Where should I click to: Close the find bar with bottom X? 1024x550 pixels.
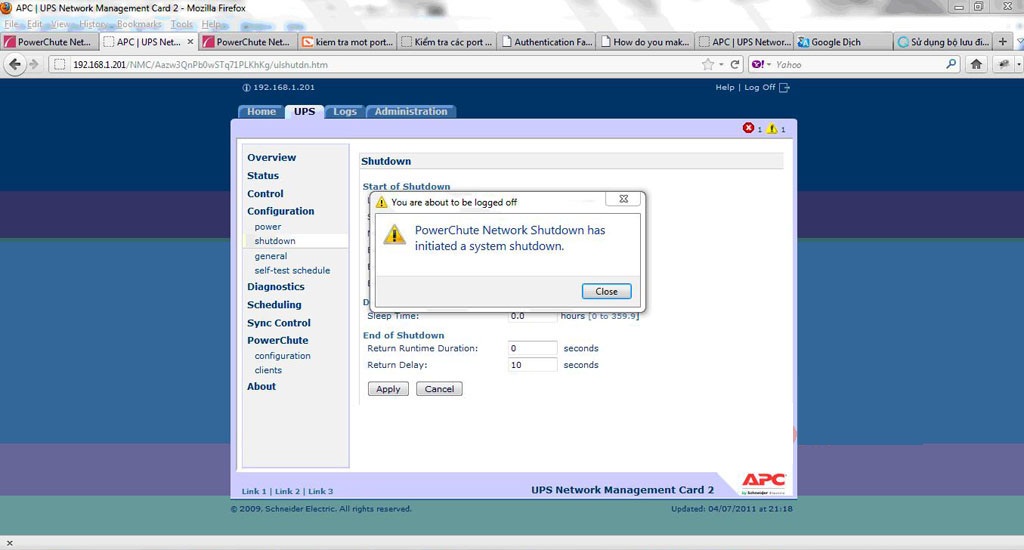[x=9, y=543]
